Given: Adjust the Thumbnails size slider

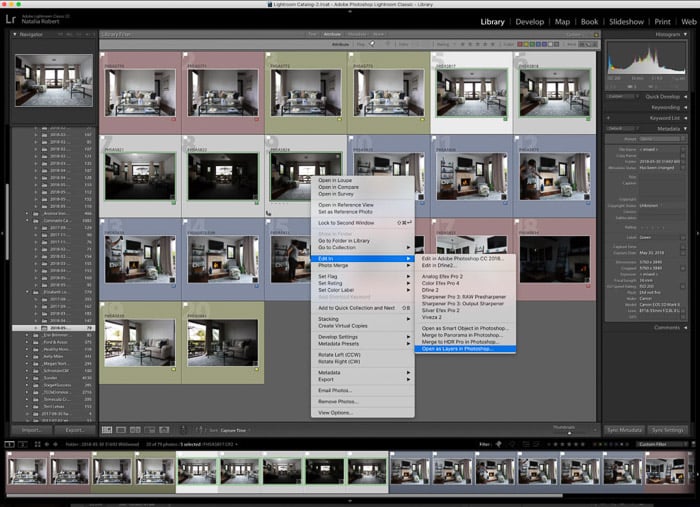Looking at the screenshot, I should pyautogui.click(x=569, y=432).
